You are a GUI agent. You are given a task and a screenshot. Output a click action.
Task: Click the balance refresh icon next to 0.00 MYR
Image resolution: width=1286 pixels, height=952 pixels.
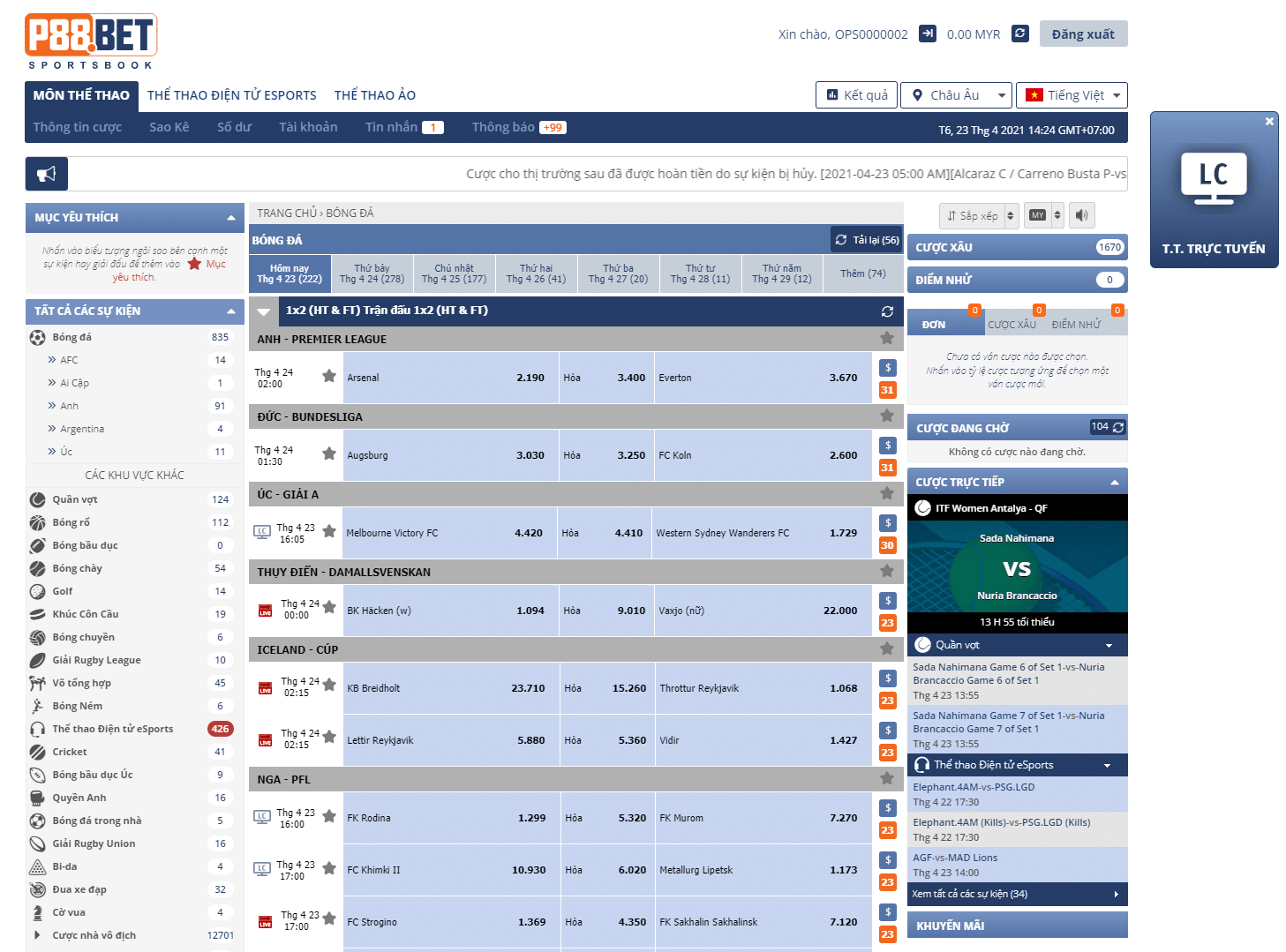click(1020, 34)
